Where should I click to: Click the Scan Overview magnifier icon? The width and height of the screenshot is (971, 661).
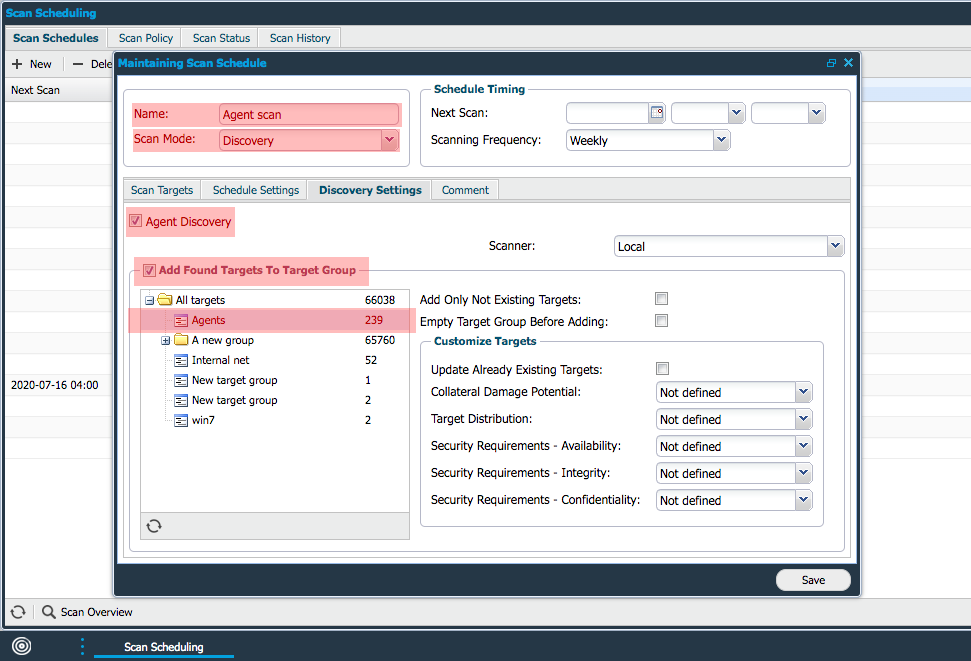click(46, 611)
